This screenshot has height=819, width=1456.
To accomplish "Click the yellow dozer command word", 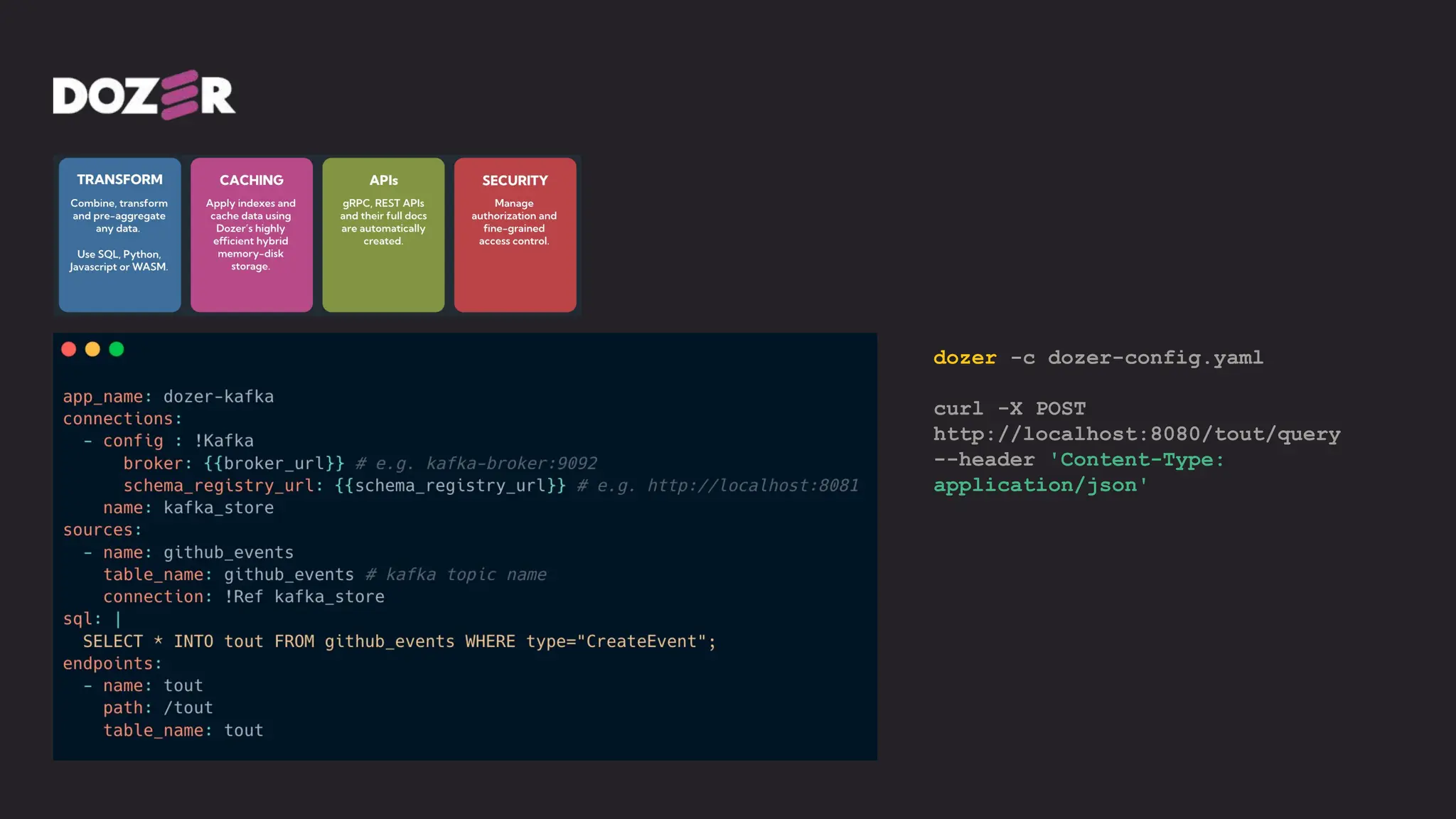I will coord(964,358).
